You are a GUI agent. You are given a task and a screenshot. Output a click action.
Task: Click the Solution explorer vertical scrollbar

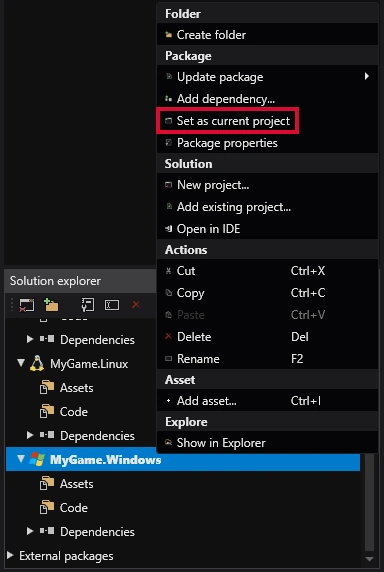(x=369, y=509)
